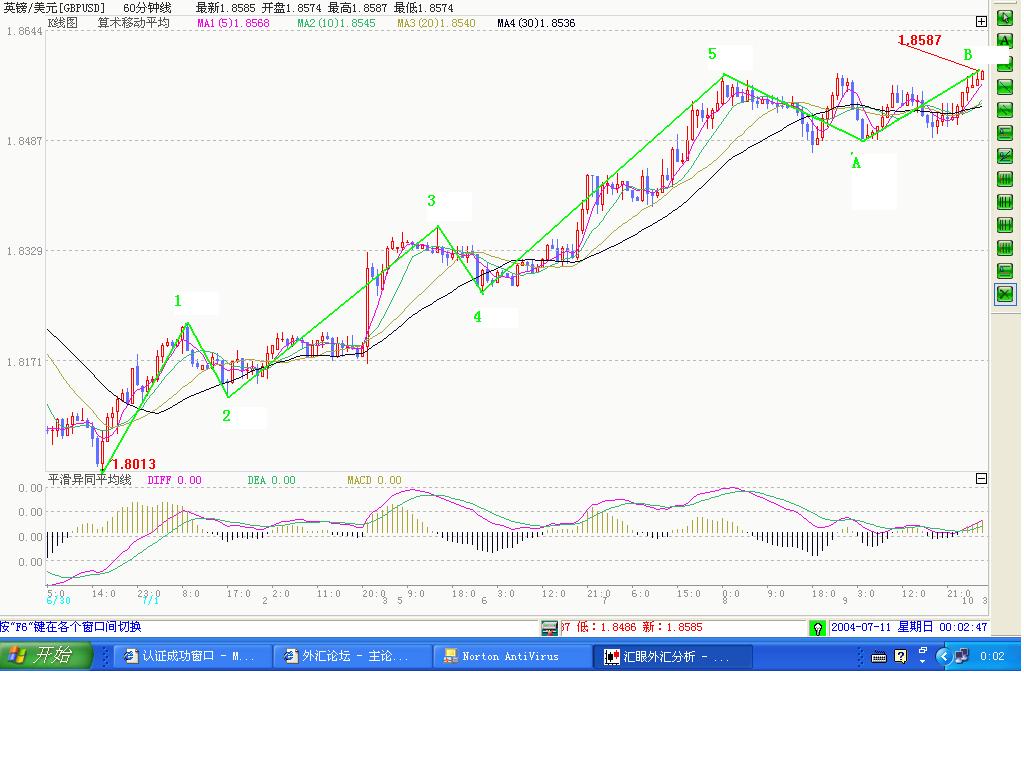Click the 60分钟线 timeframe label
This screenshot has width=1024, height=768.
148,8
